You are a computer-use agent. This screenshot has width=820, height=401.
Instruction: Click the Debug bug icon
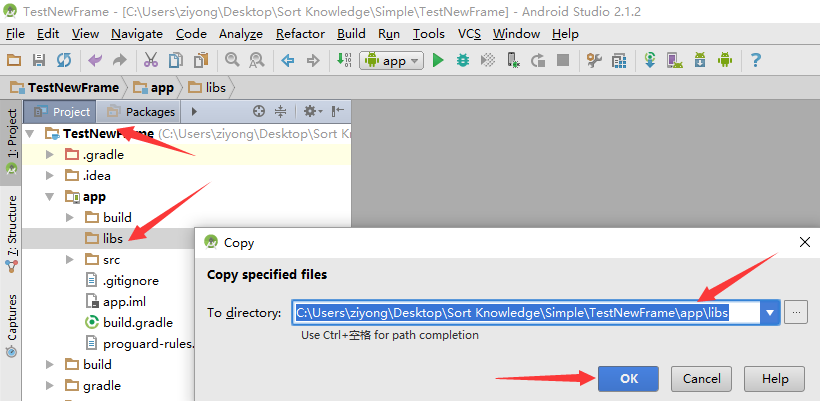click(463, 61)
